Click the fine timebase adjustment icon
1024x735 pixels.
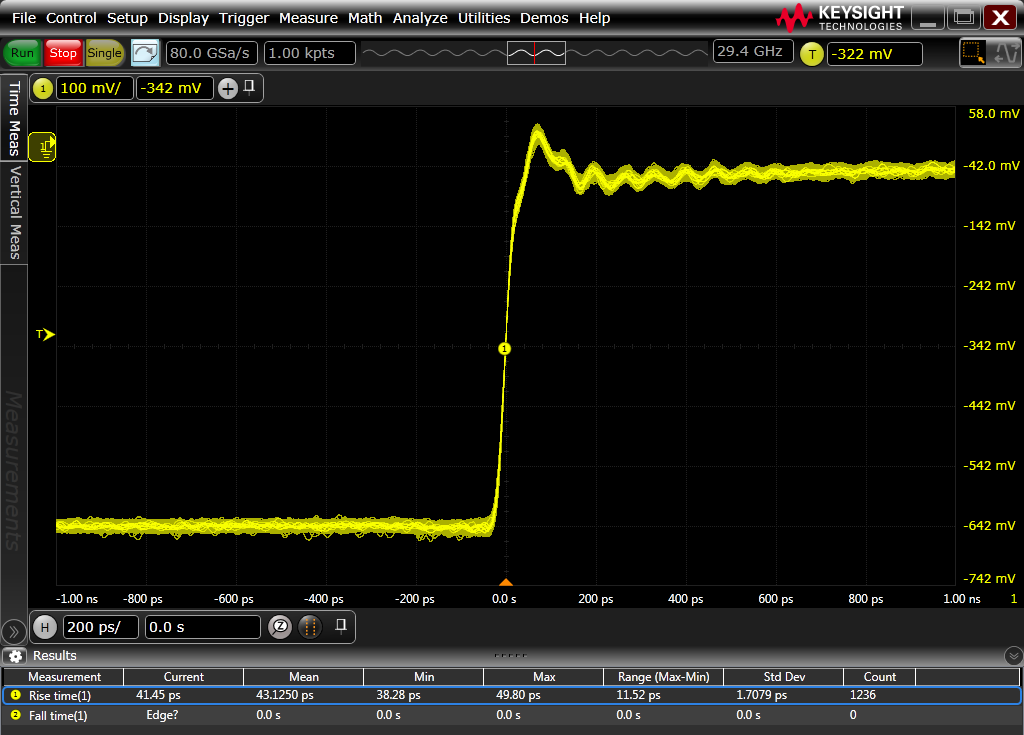point(310,627)
